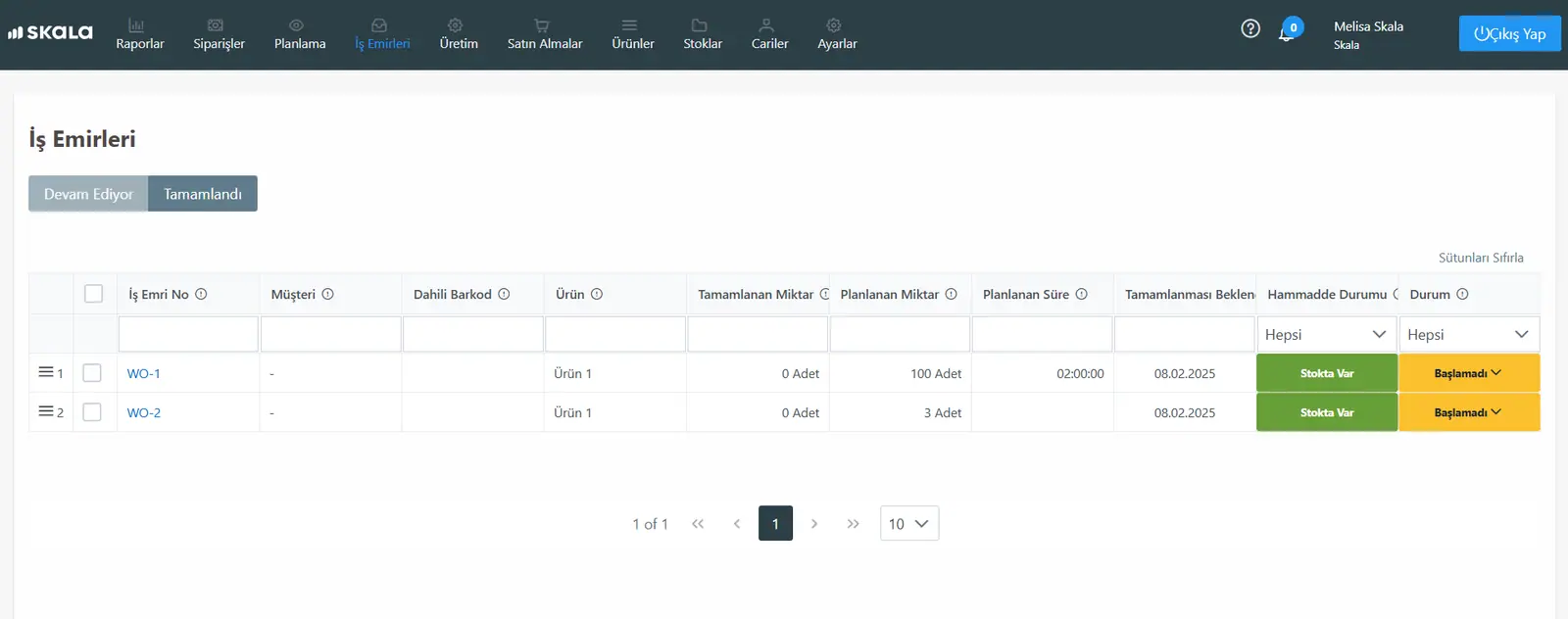
Task: Open the Hammadde Durumu filter dropdown
Action: [1326, 335]
